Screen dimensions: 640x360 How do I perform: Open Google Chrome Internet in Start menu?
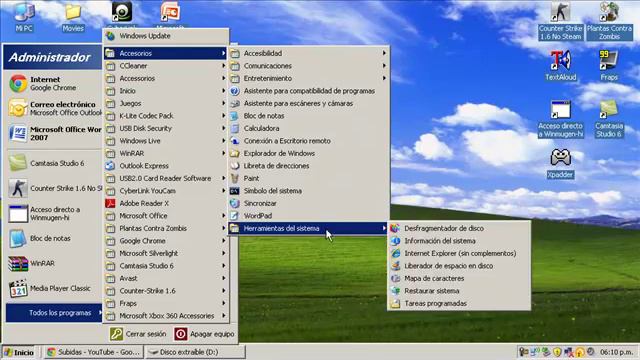pos(53,83)
